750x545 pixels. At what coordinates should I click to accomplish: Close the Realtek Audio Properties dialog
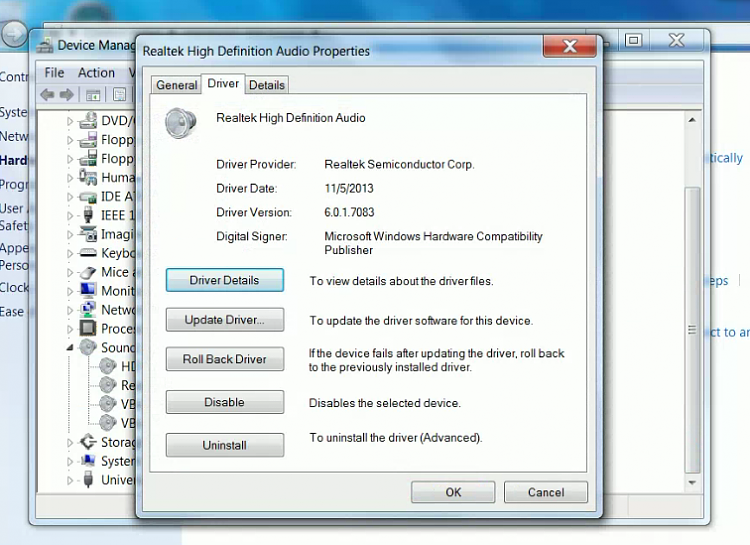click(570, 46)
